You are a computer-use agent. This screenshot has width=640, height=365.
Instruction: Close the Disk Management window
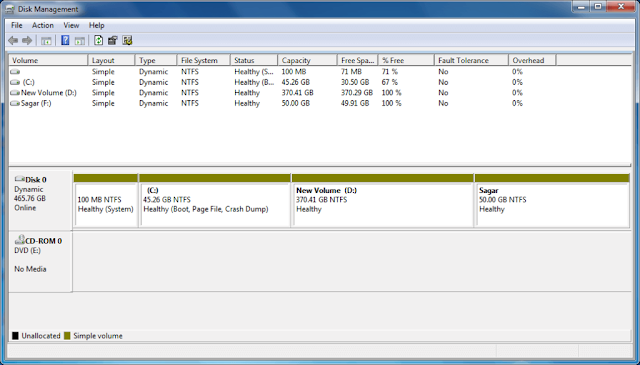621,7
